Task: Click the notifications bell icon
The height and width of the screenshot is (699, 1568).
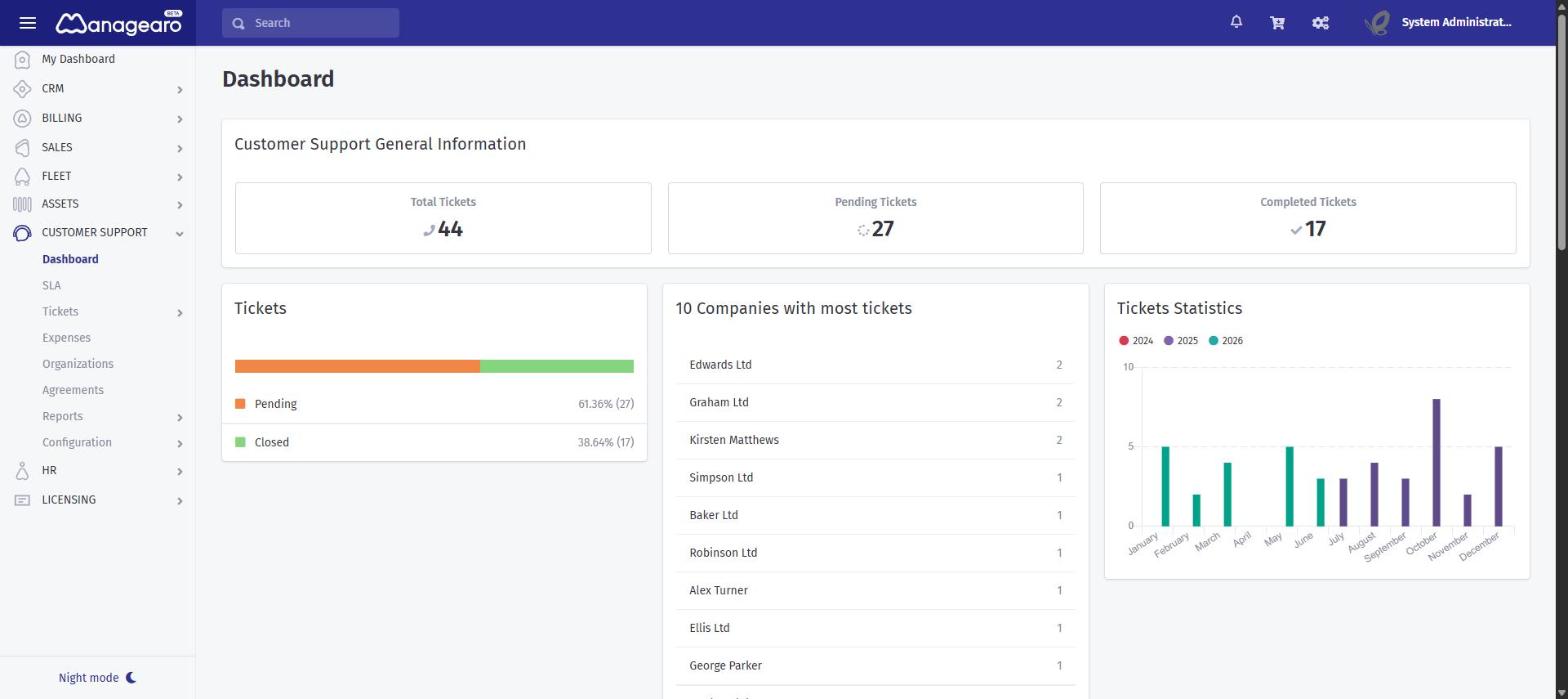Action: coord(1236,22)
